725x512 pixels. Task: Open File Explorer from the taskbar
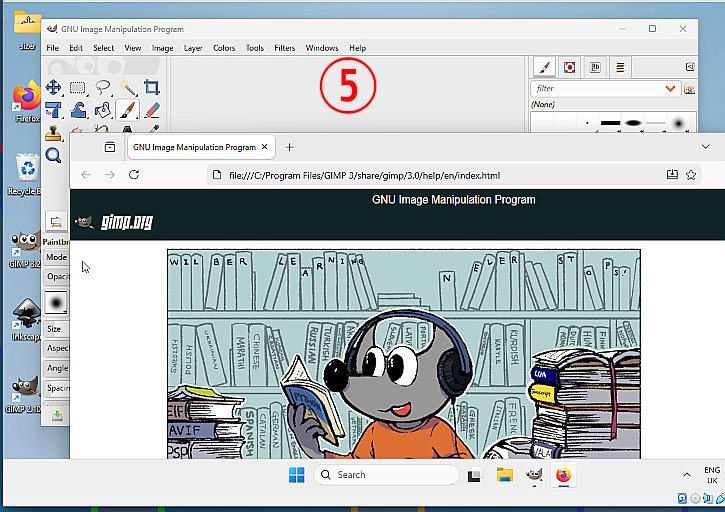click(504, 475)
